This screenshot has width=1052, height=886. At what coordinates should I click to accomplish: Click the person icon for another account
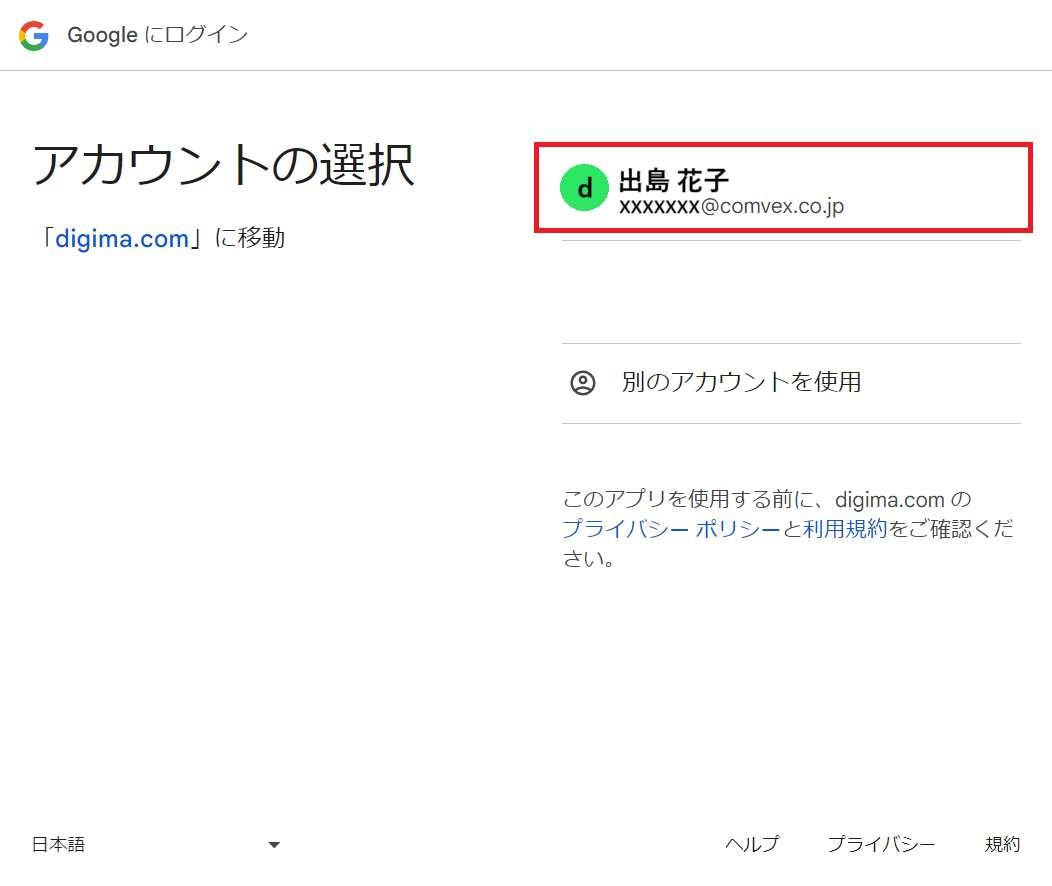pos(582,383)
